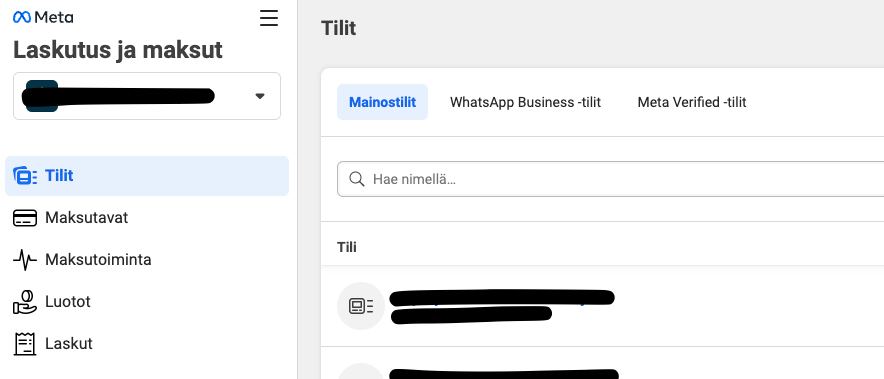Click the Luotot hand-with-coin icon

click(24, 302)
